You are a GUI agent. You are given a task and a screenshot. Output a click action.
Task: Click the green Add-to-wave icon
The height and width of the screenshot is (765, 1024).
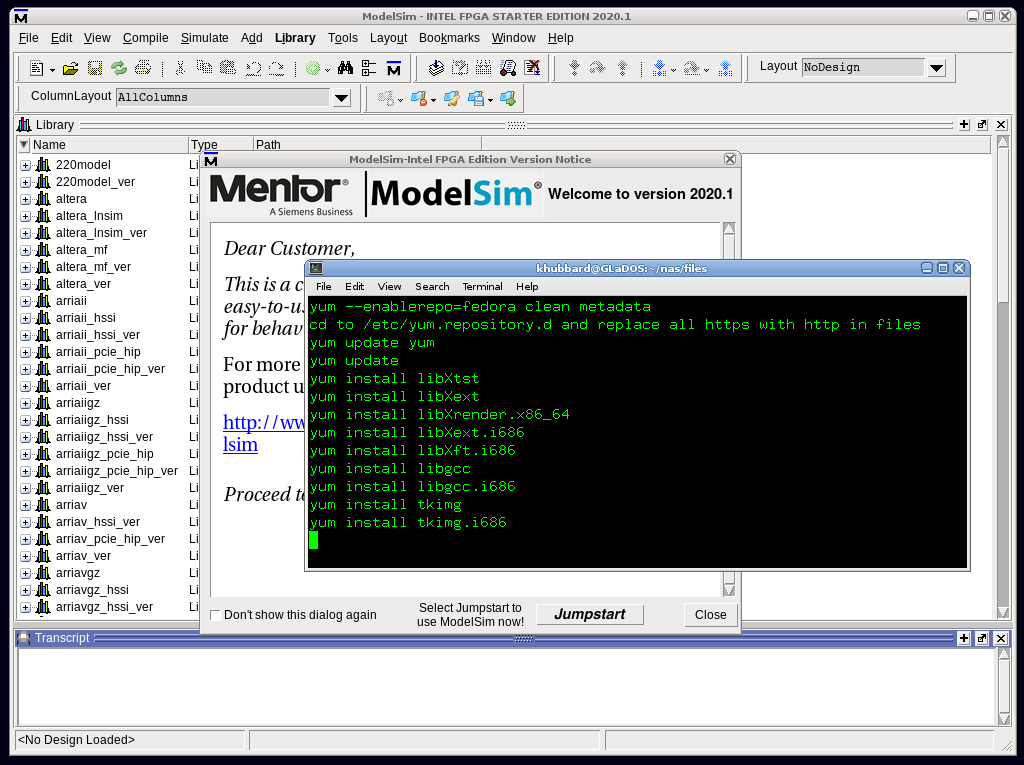[x=313, y=68]
